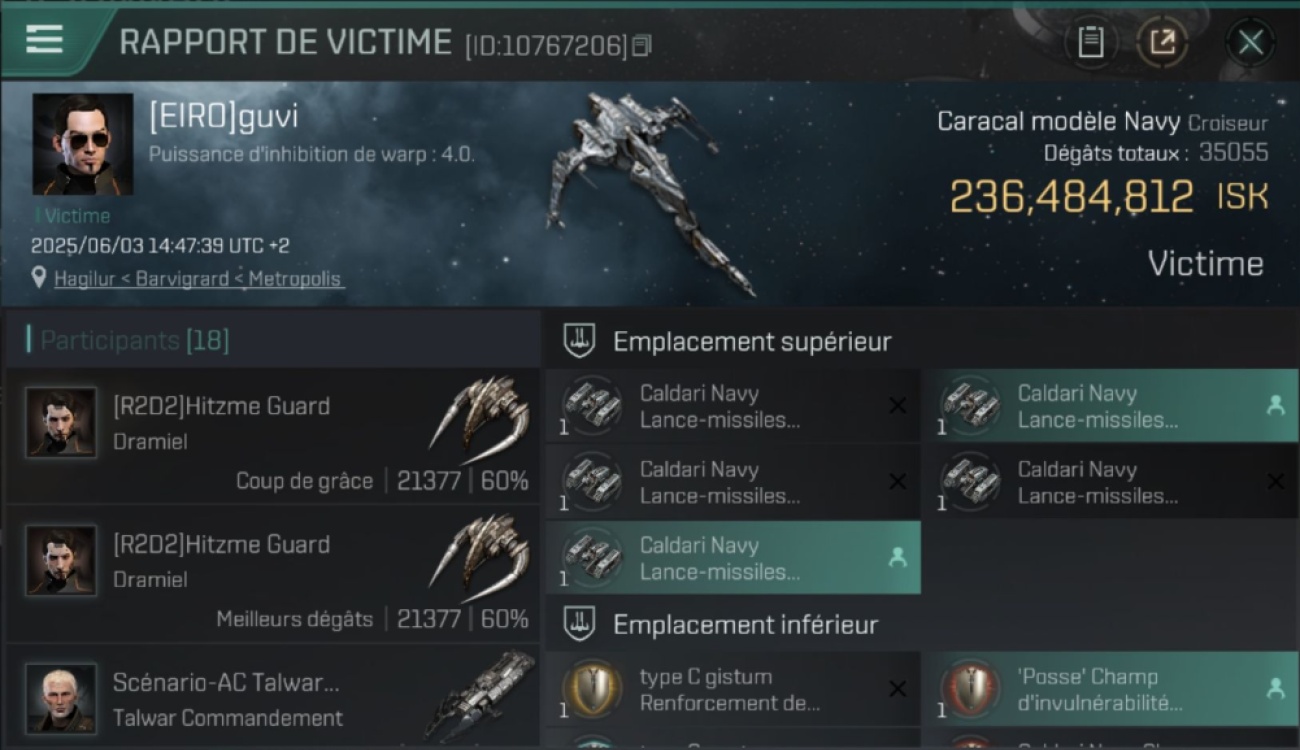The width and height of the screenshot is (1300, 750).
Task: Close the Rapport de victime window
Action: tap(1250, 42)
